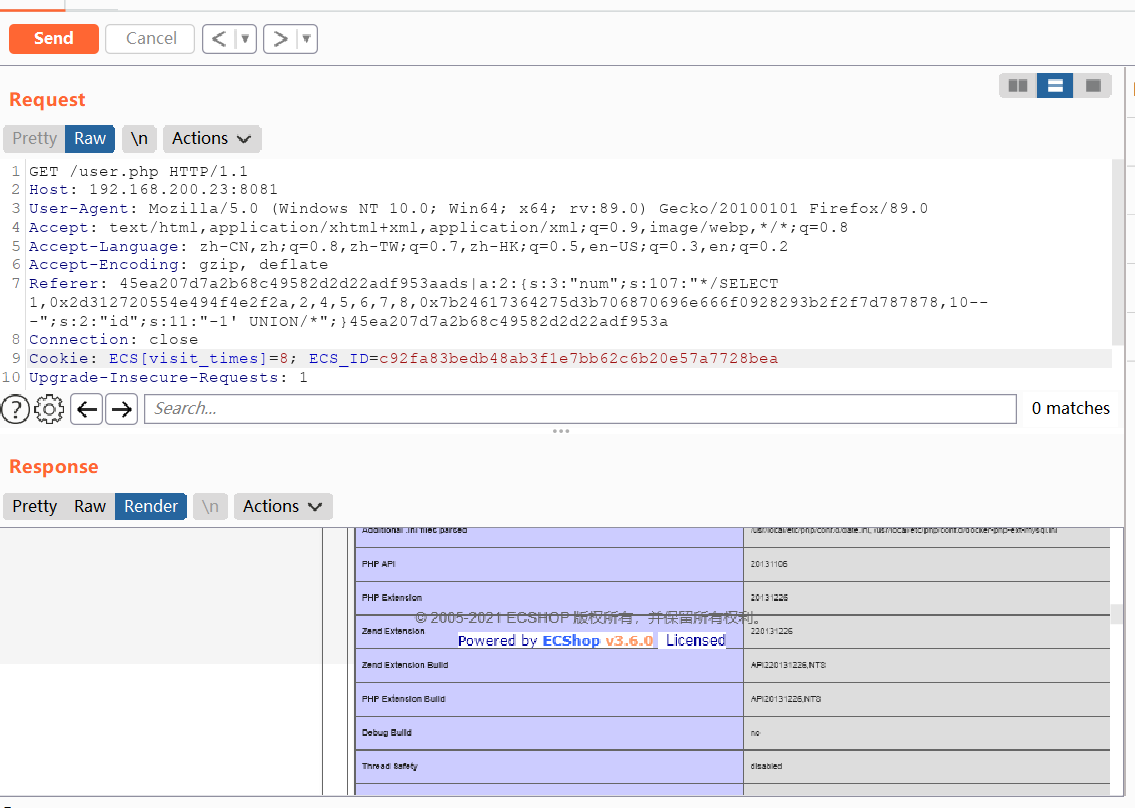The width and height of the screenshot is (1135, 808).
Task: Select the Raw tab in Response
Action: click(90, 506)
